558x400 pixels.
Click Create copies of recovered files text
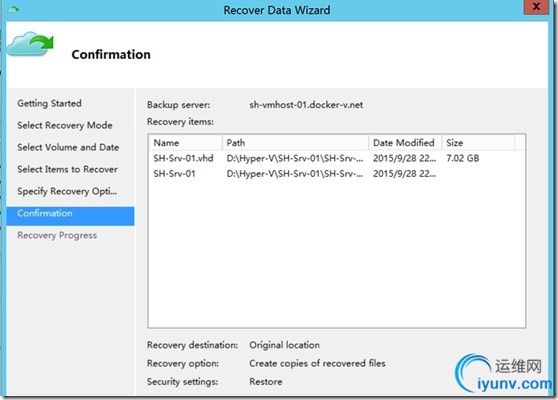(x=317, y=363)
